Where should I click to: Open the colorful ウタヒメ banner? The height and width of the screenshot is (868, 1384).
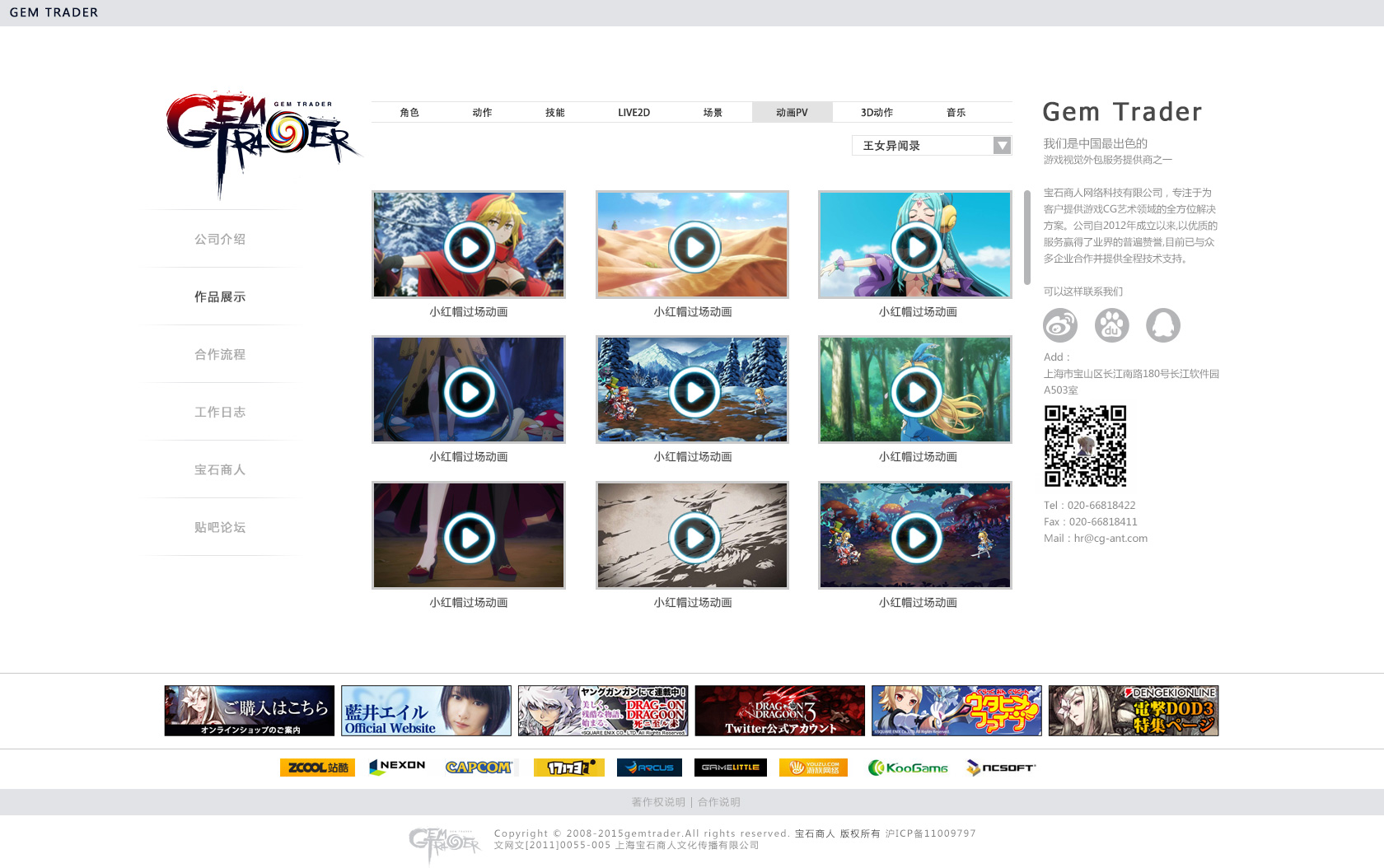point(956,711)
